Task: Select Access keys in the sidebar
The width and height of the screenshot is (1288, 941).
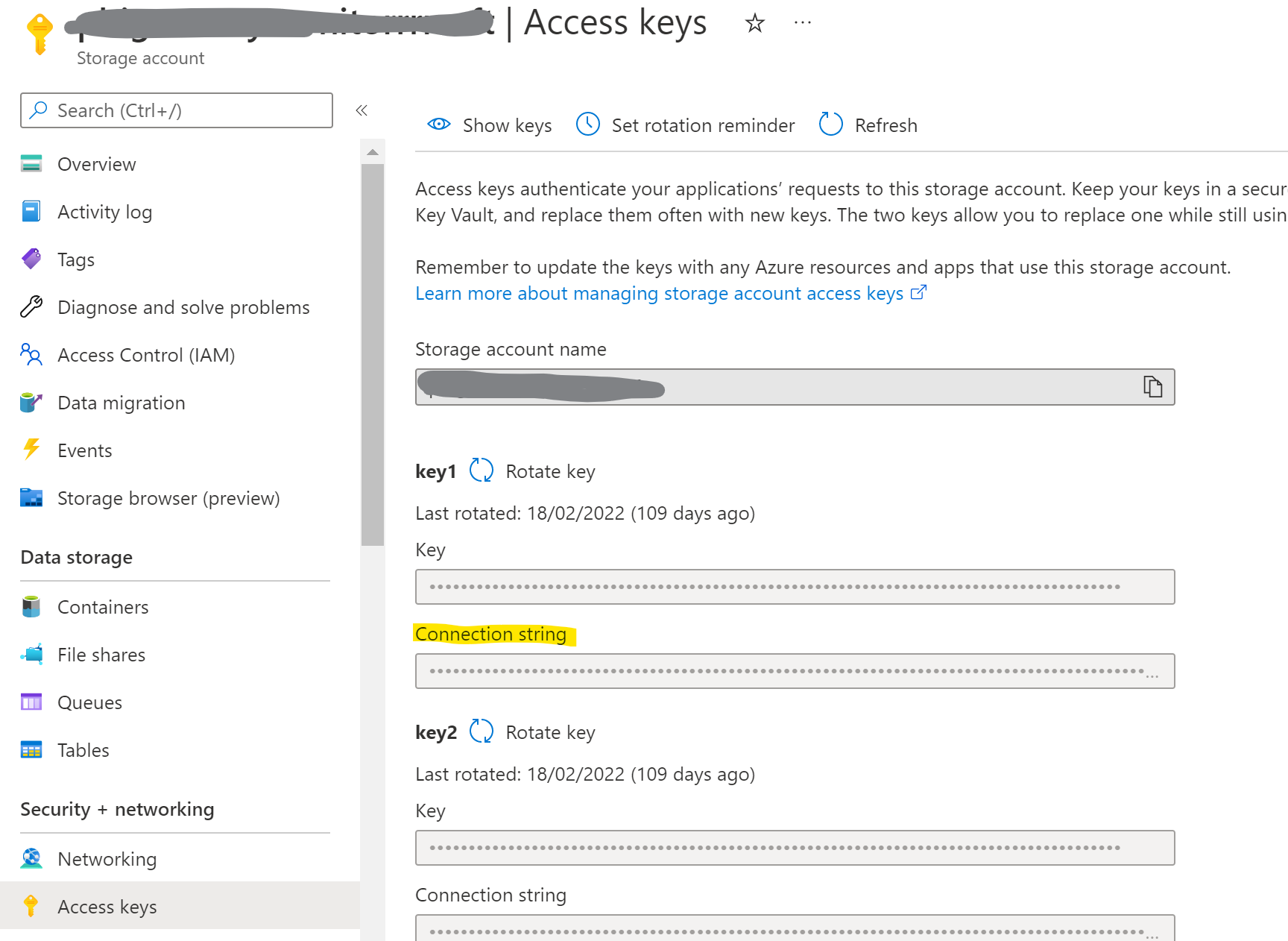Action: point(179,906)
